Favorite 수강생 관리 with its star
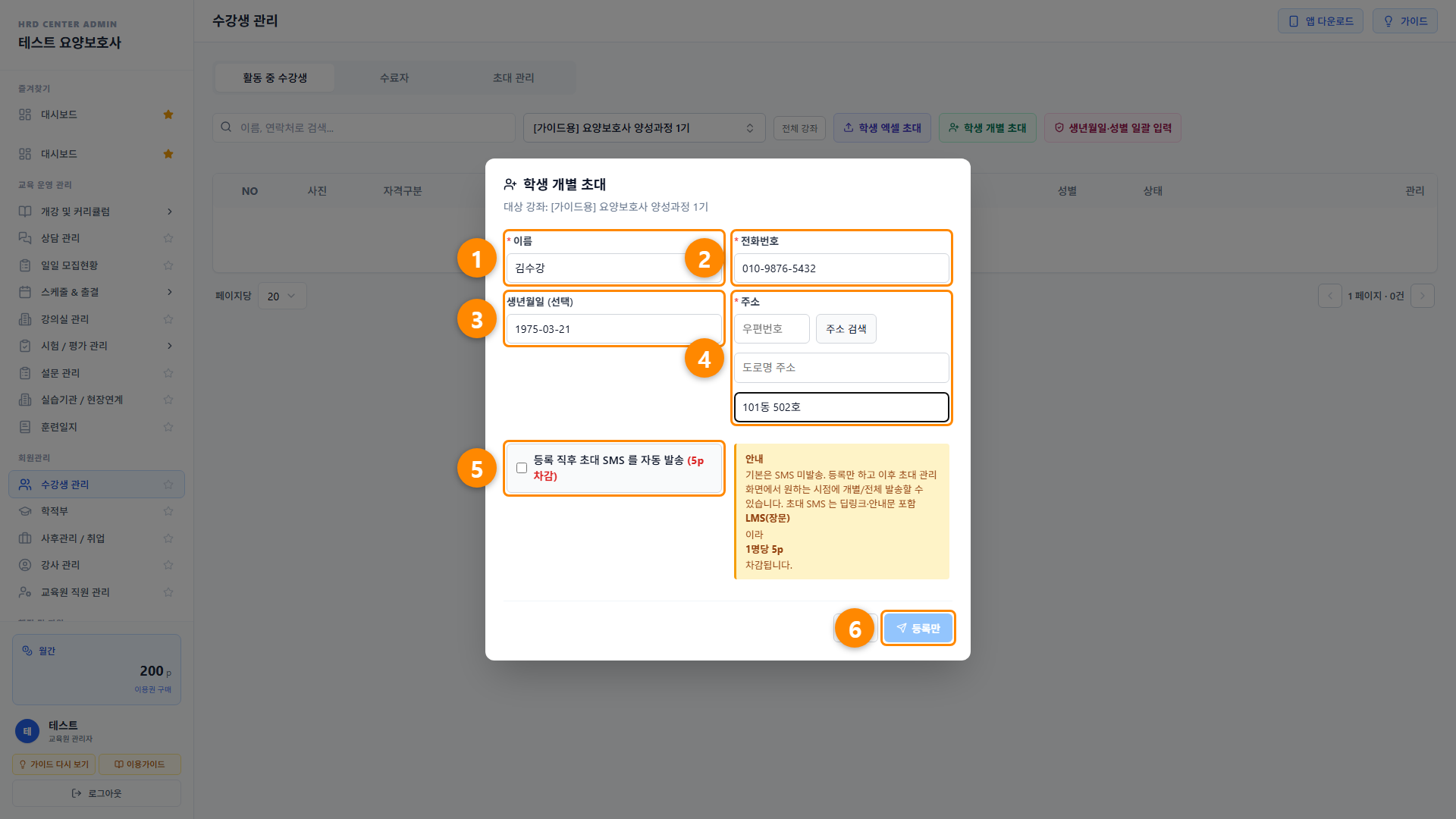Screen dimensions: 1456x819 pos(168,485)
